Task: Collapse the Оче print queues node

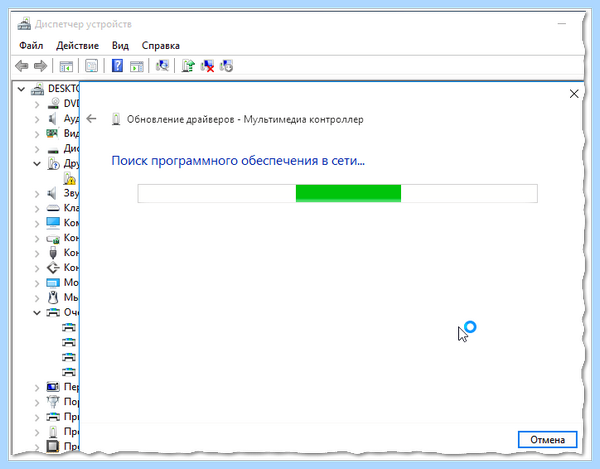Action: 37,313
